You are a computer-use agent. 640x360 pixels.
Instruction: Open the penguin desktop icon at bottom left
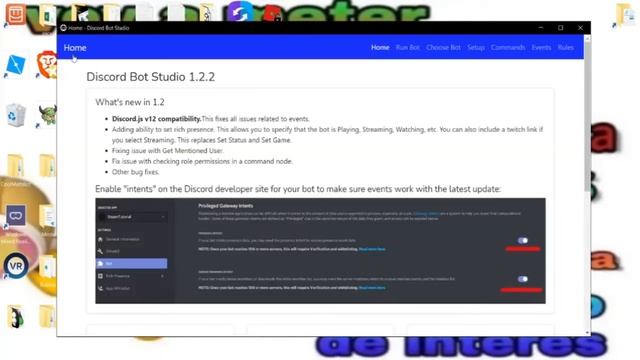tap(16, 318)
